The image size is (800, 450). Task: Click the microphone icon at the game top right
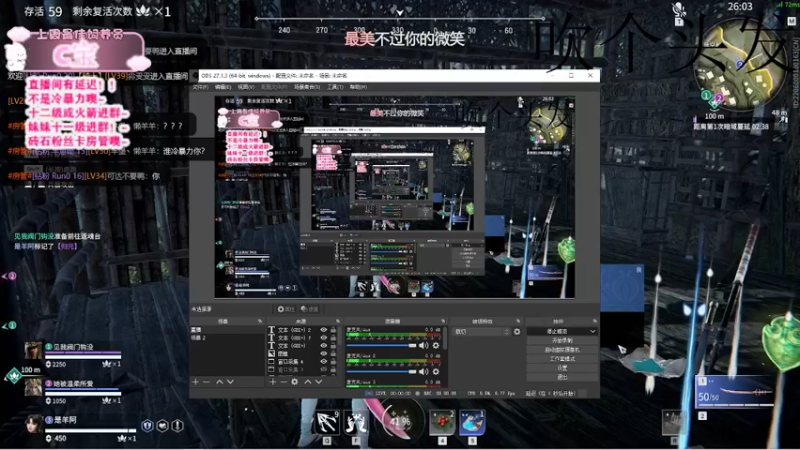coord(679,10)
